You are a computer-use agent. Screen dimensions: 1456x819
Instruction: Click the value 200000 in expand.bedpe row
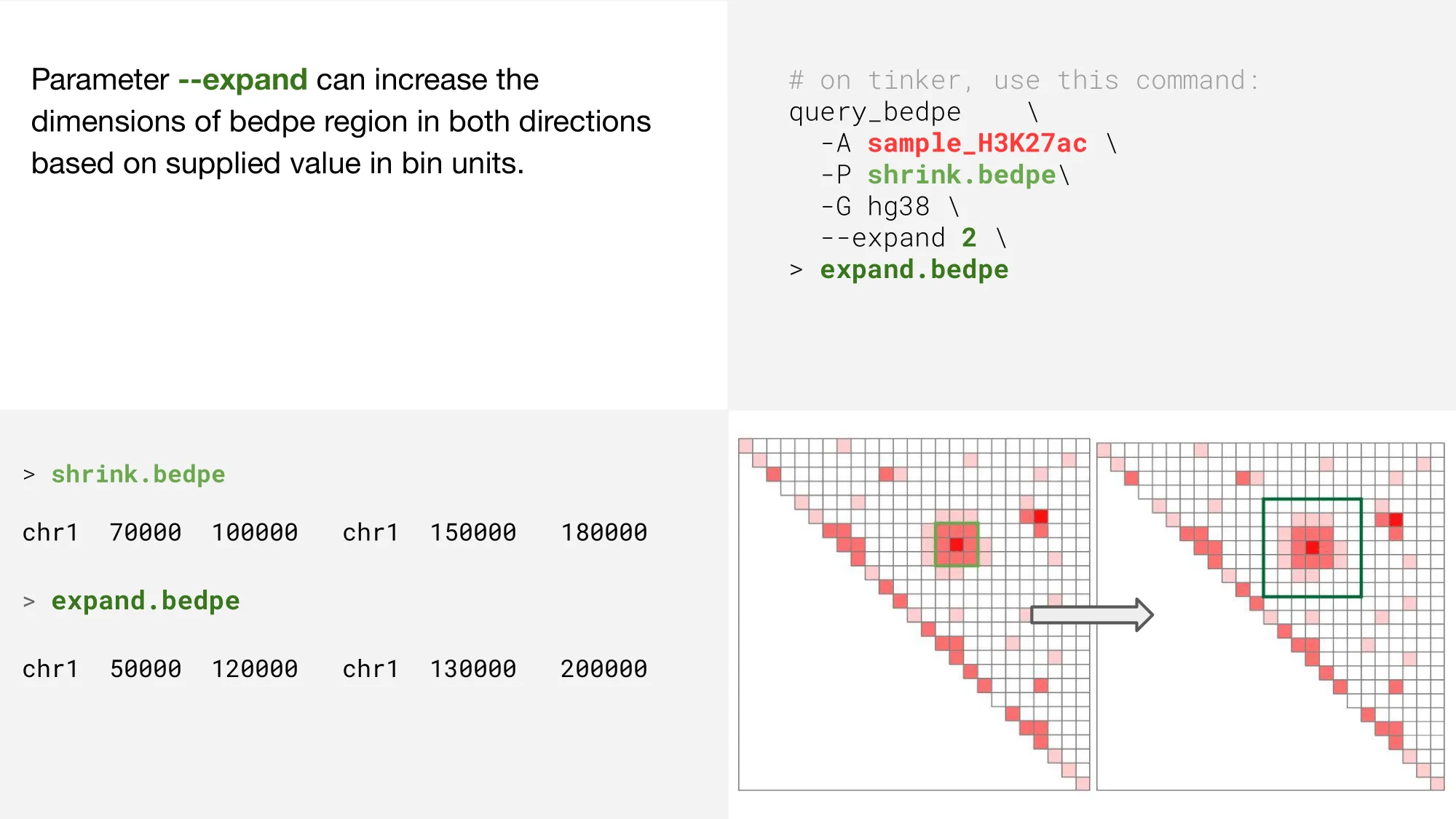604,669
